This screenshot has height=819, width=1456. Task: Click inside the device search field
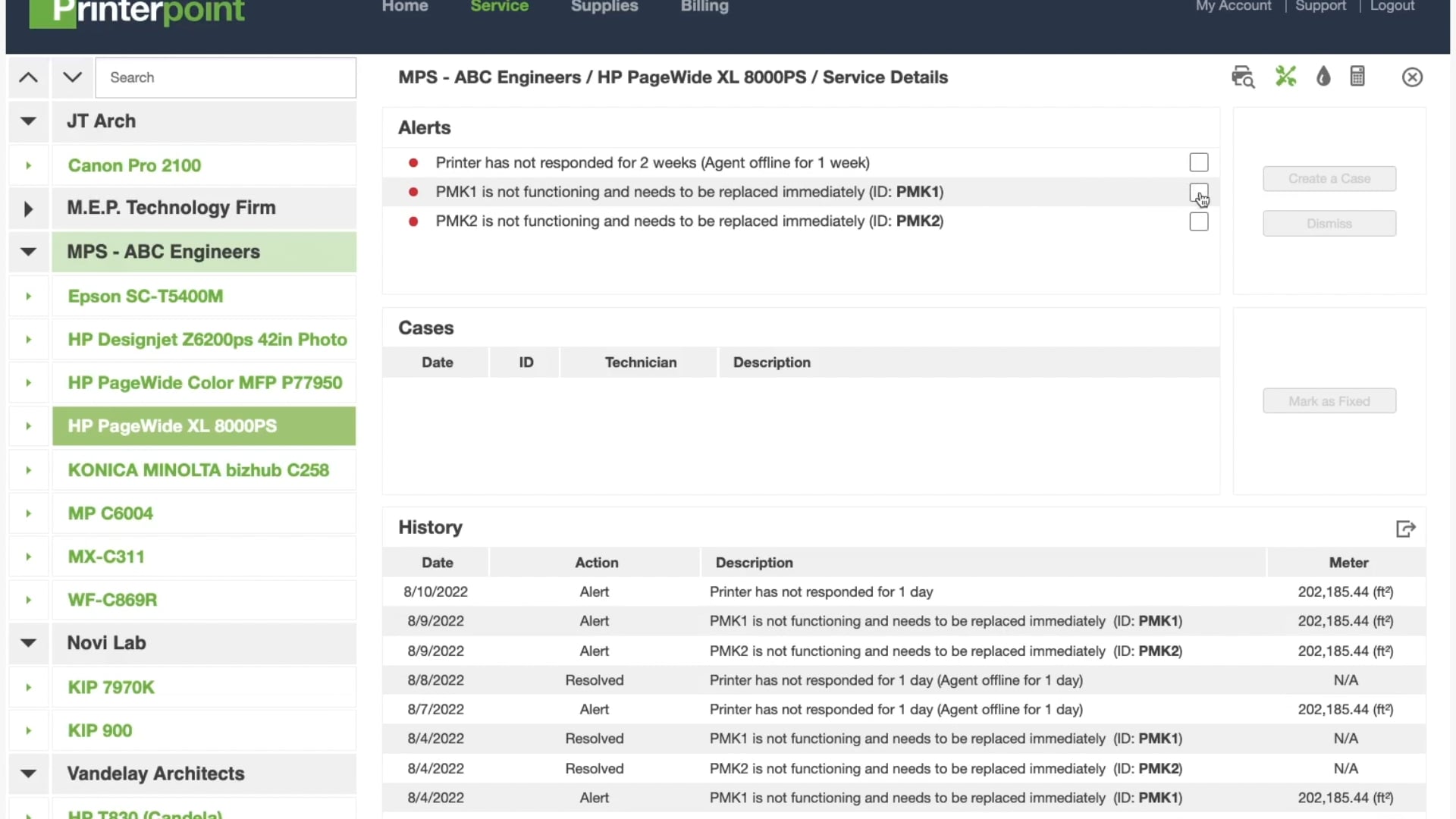225,77
